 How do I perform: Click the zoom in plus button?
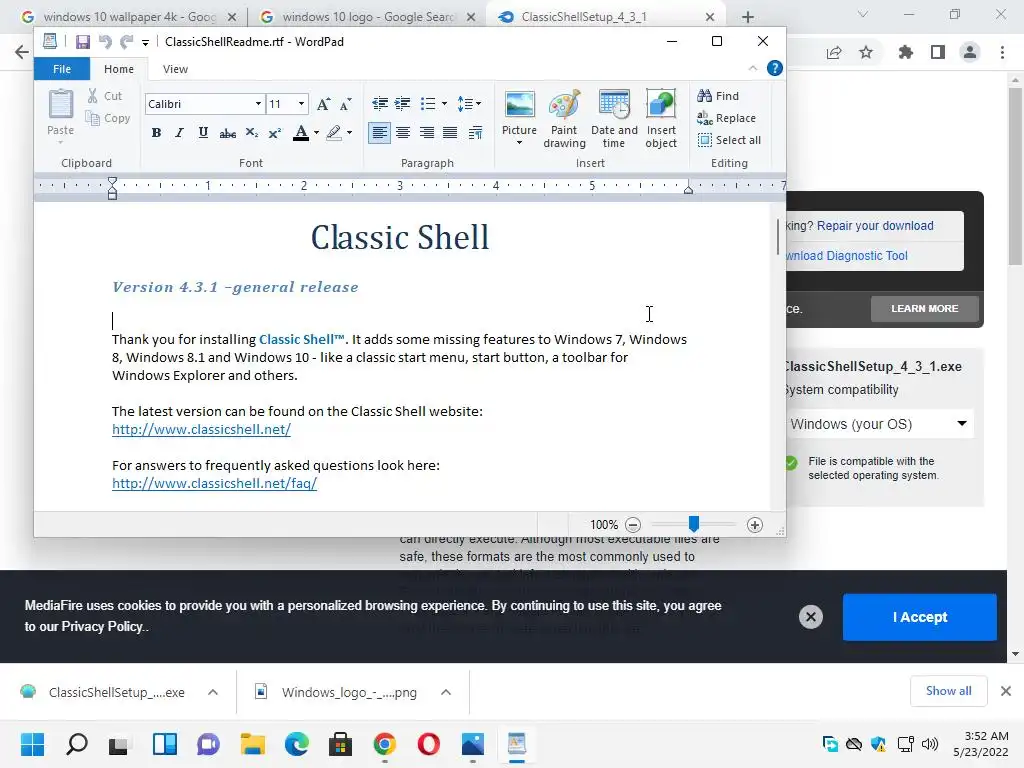click(754, 525)
